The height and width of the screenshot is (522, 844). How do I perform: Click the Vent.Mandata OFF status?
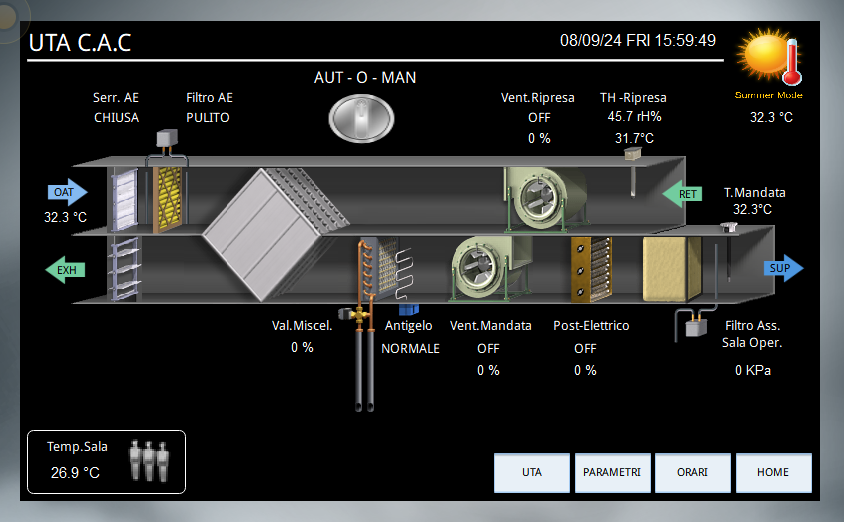pyautogui.click(x=488, y=349)
